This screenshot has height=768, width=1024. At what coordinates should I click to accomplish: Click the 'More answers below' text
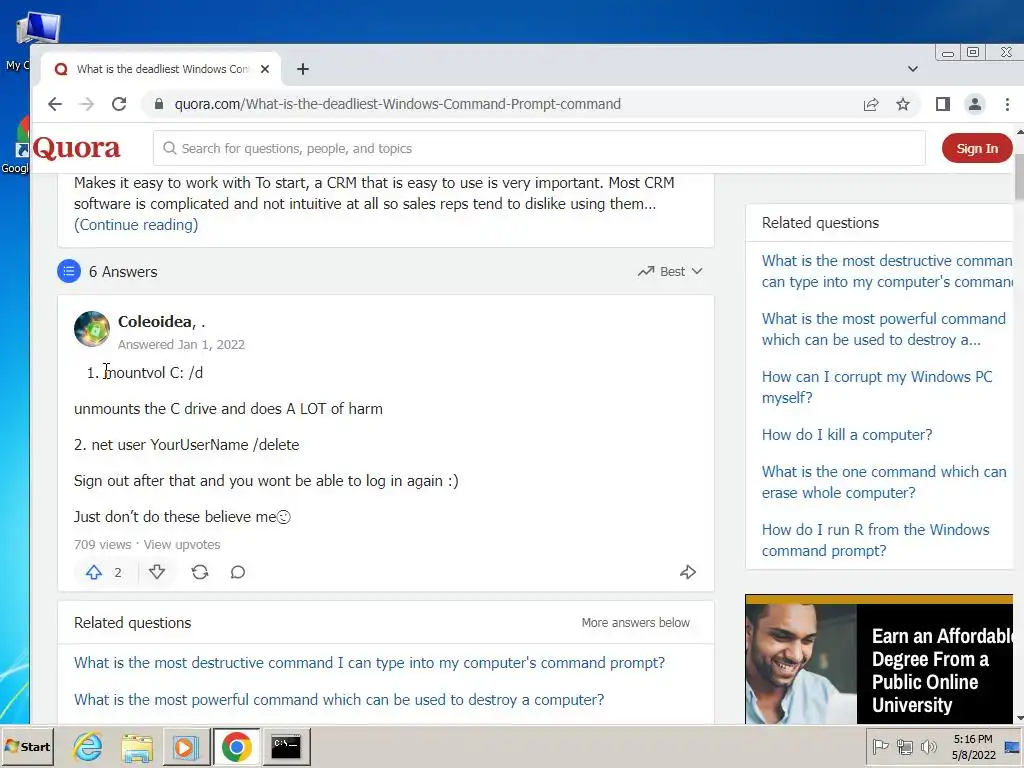click(x=635, y=623)
